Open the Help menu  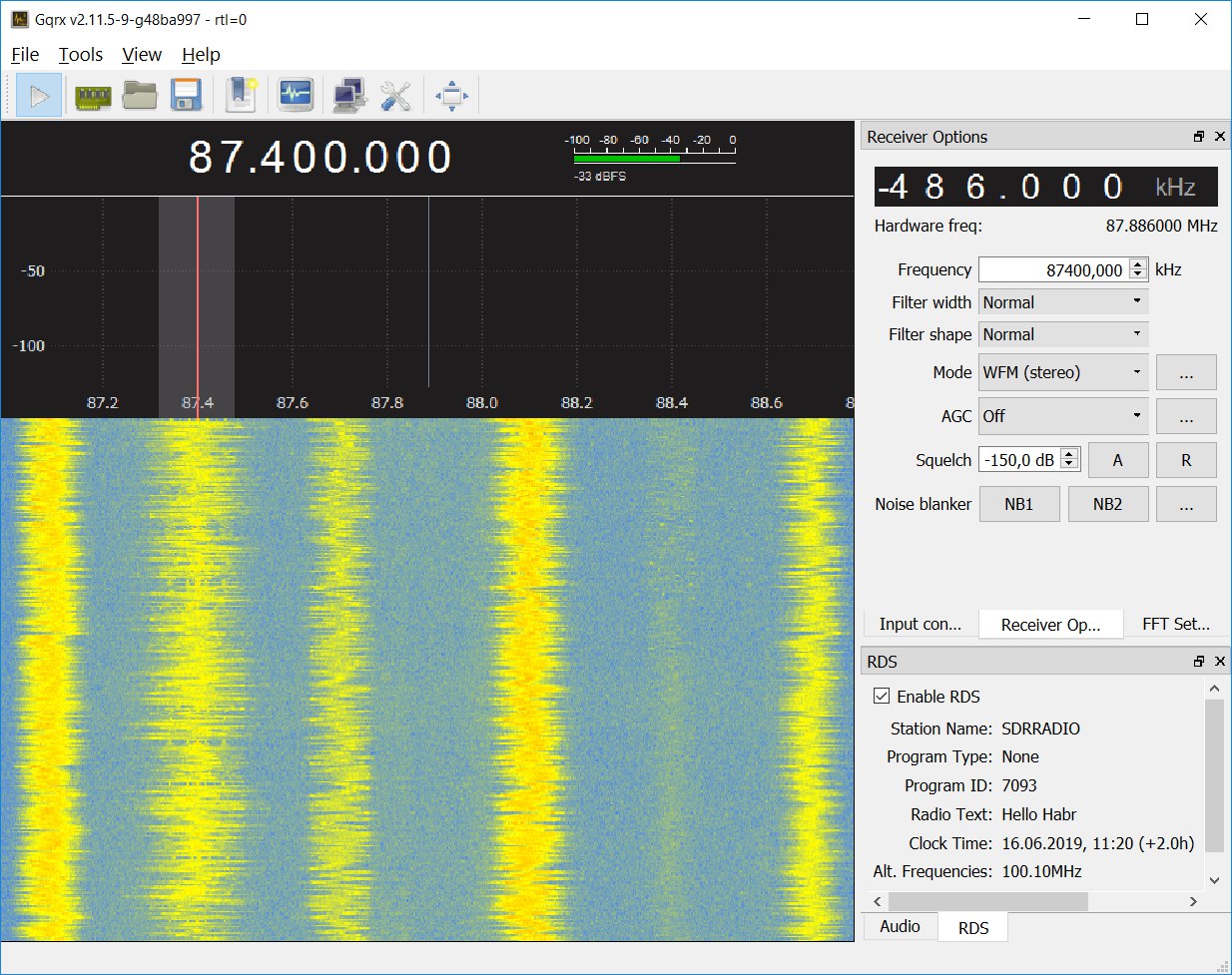(x=201, y=55)
